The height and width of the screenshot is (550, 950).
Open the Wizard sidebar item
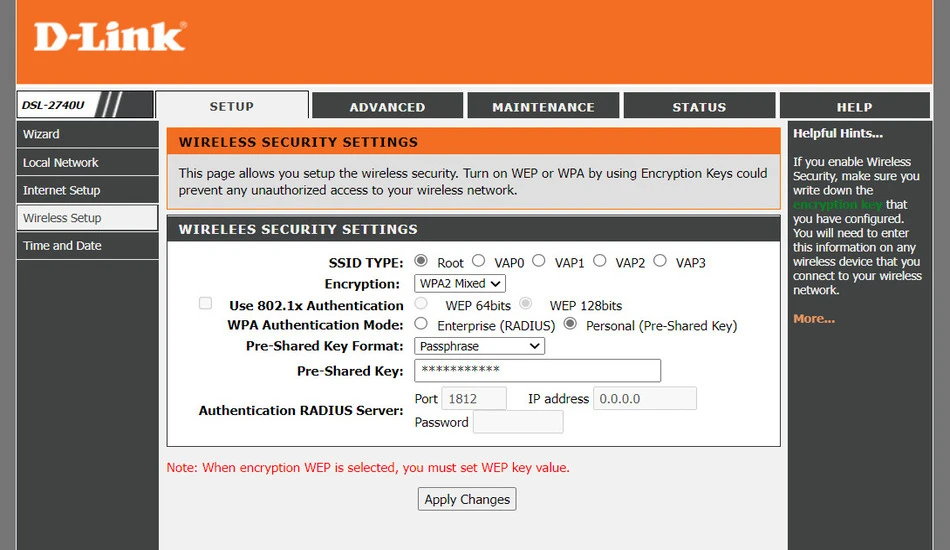click(x=87, y=134)
